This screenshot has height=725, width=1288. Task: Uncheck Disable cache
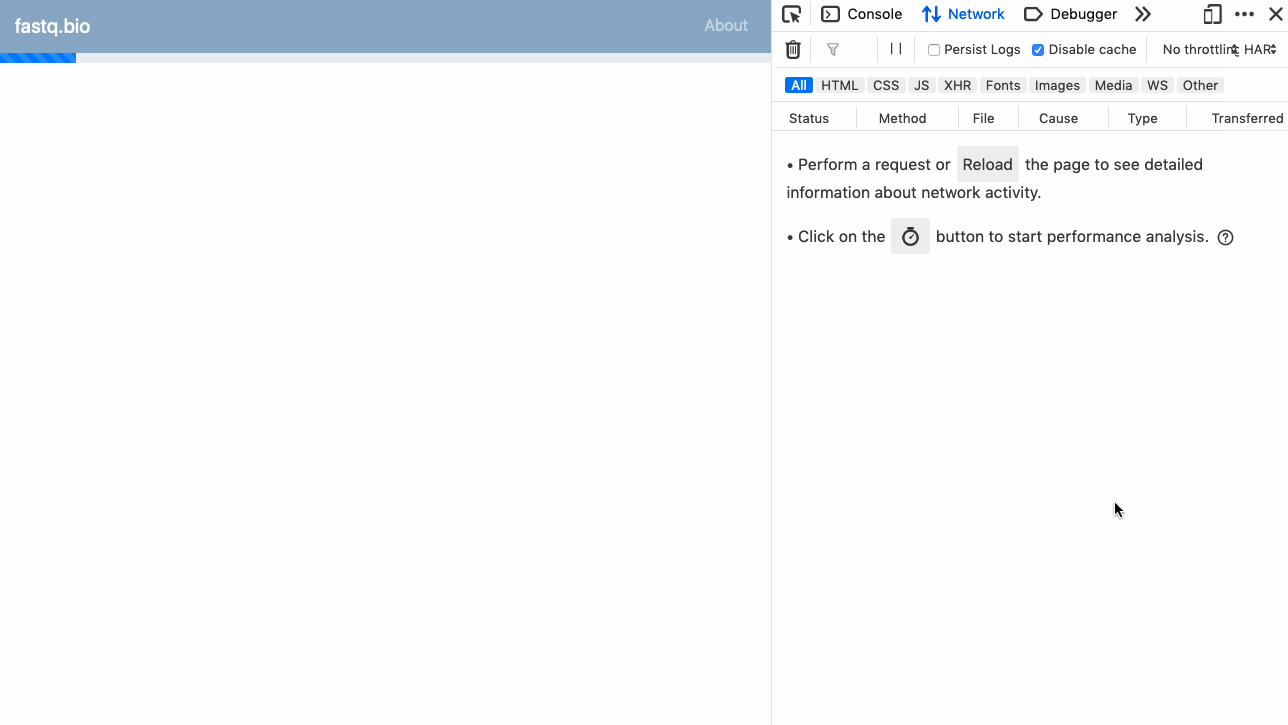tap(1038, 50)
